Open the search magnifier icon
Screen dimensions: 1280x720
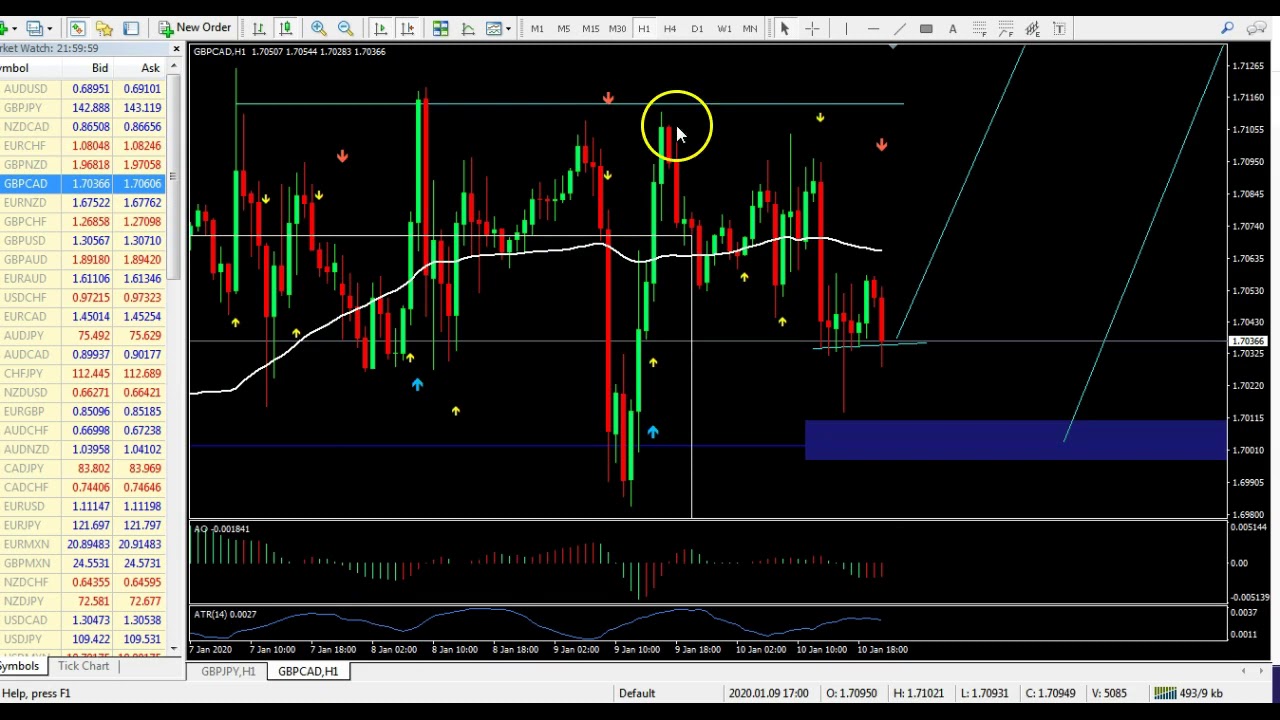pyautogui.click(x=1227, y=28)
